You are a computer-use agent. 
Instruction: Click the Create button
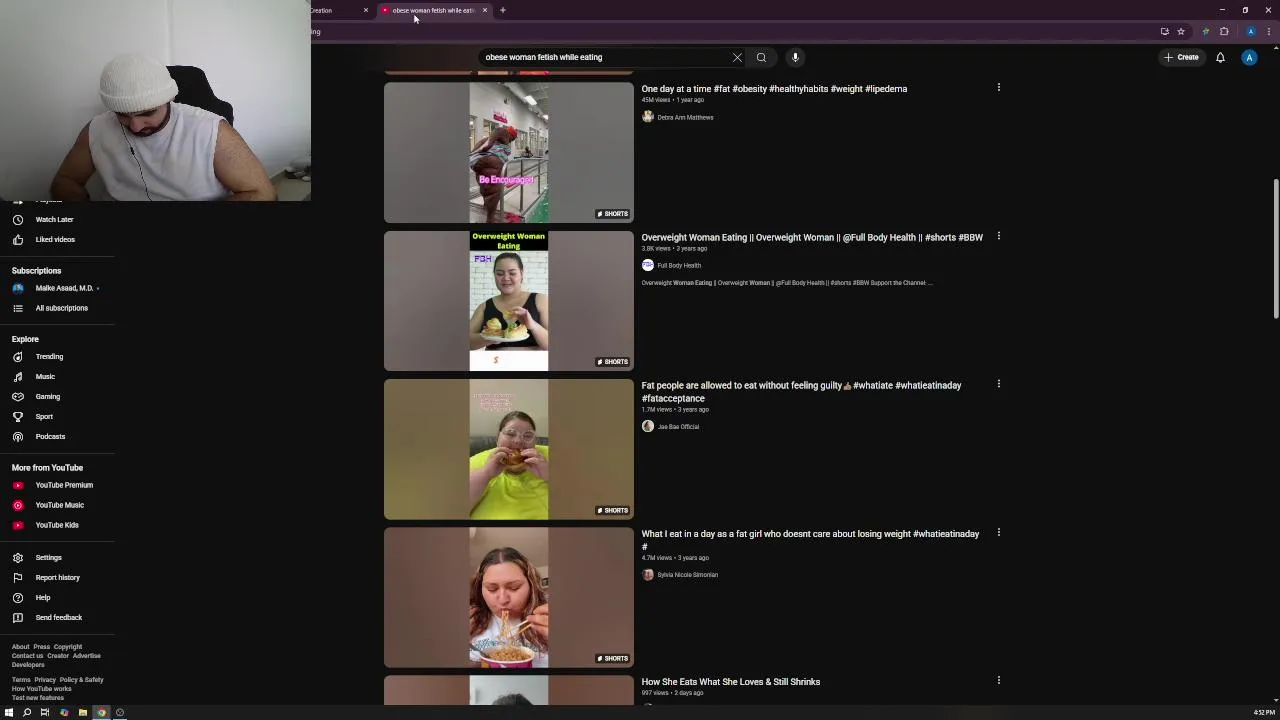pyautogui.click(x=1181, y=57)
